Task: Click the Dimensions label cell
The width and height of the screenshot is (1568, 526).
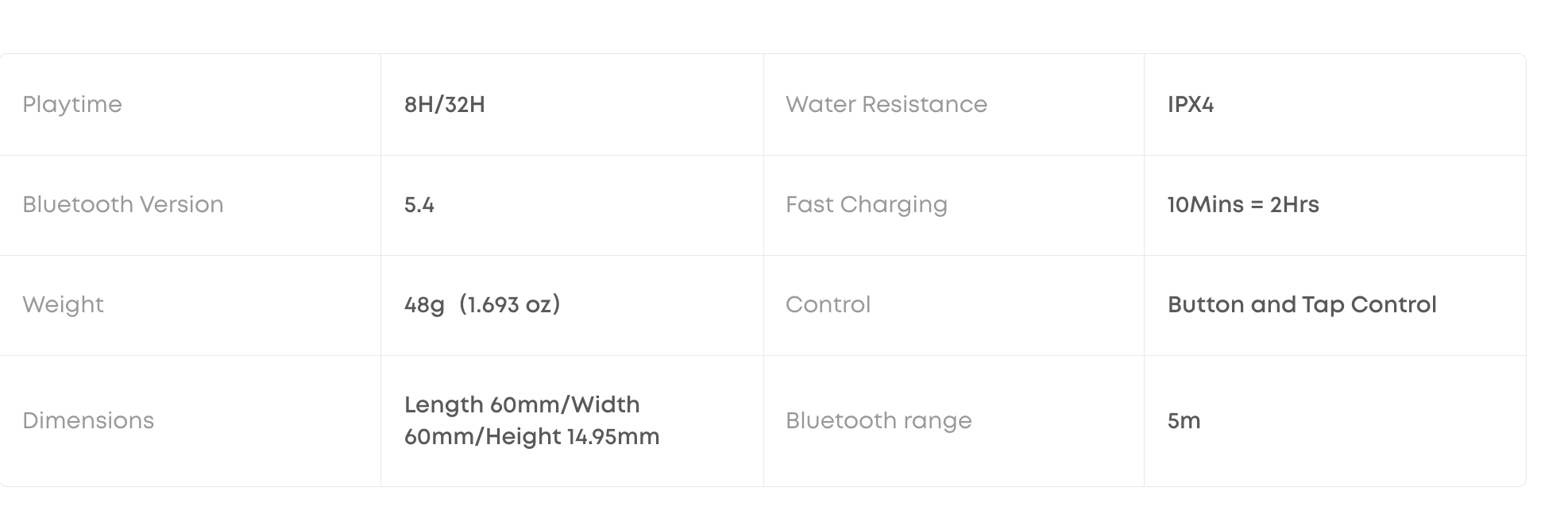Action: pyautogui.click(x=88, y=421)
